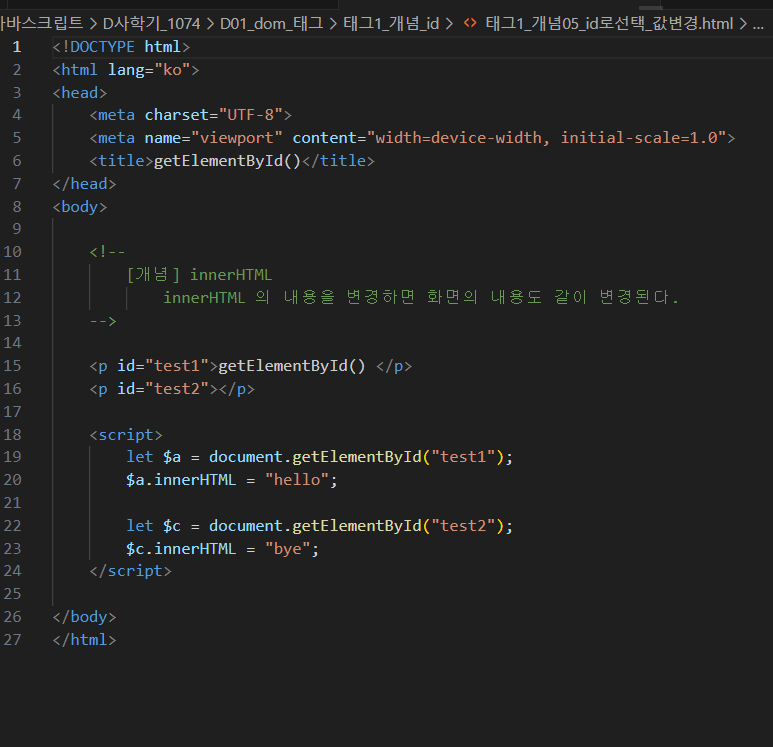Expand chevron after D01_dom_태그 breadcrumb
The width and height of the screenshot is (773, 747).
(x=333, y=24)
